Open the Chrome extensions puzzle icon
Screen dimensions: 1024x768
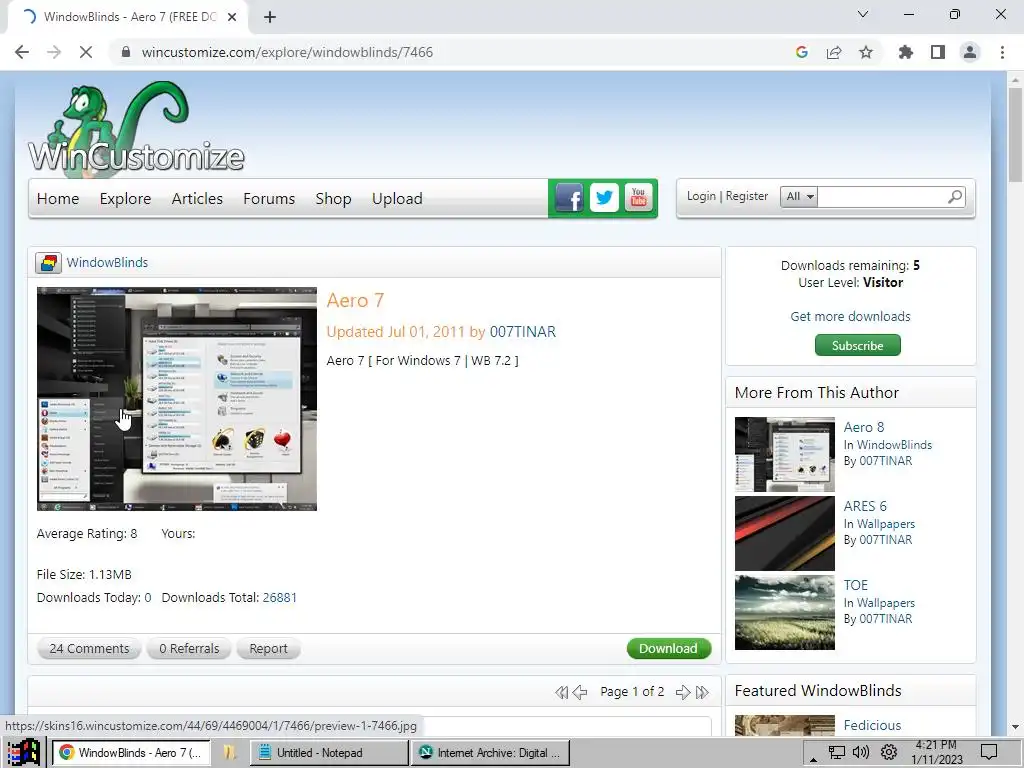coord(906,52)
